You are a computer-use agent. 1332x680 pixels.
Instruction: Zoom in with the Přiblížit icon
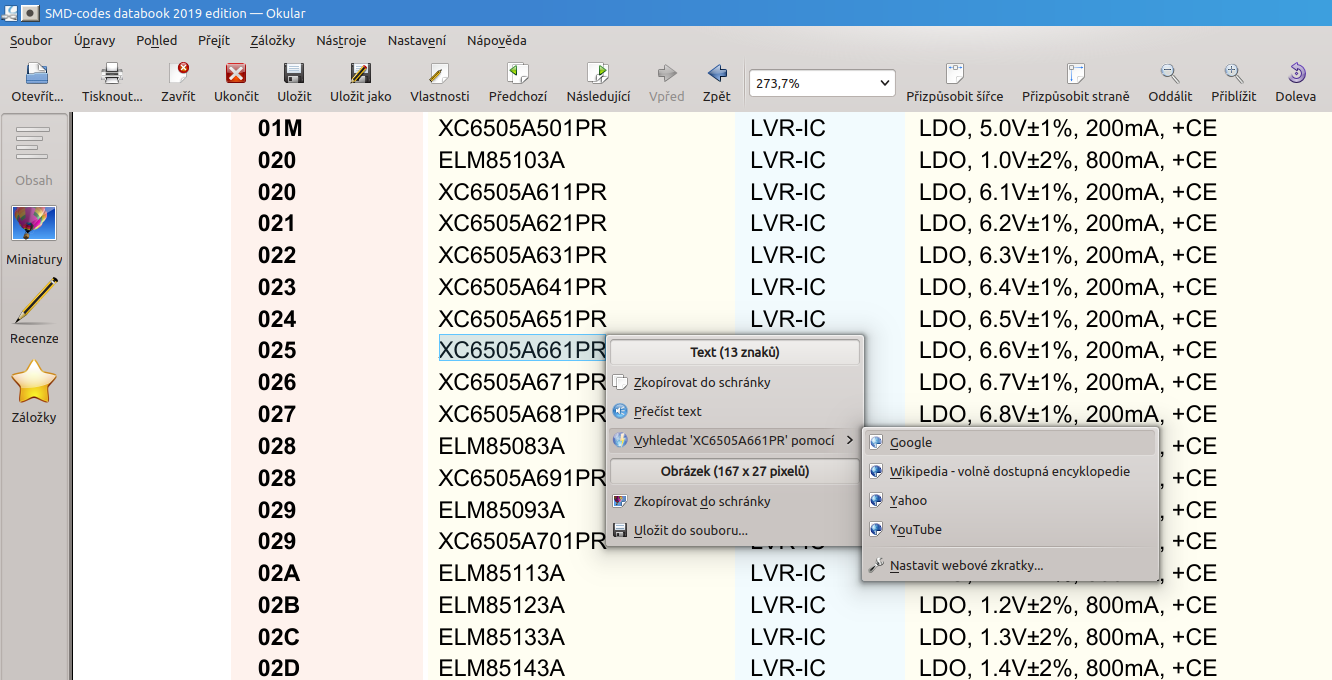[x=1233, y=74]
